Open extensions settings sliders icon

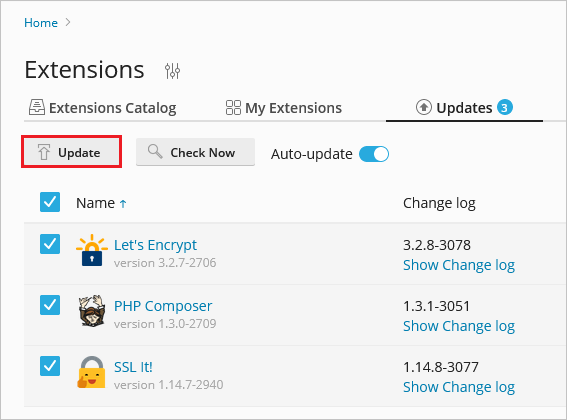[x=172, y=71]
